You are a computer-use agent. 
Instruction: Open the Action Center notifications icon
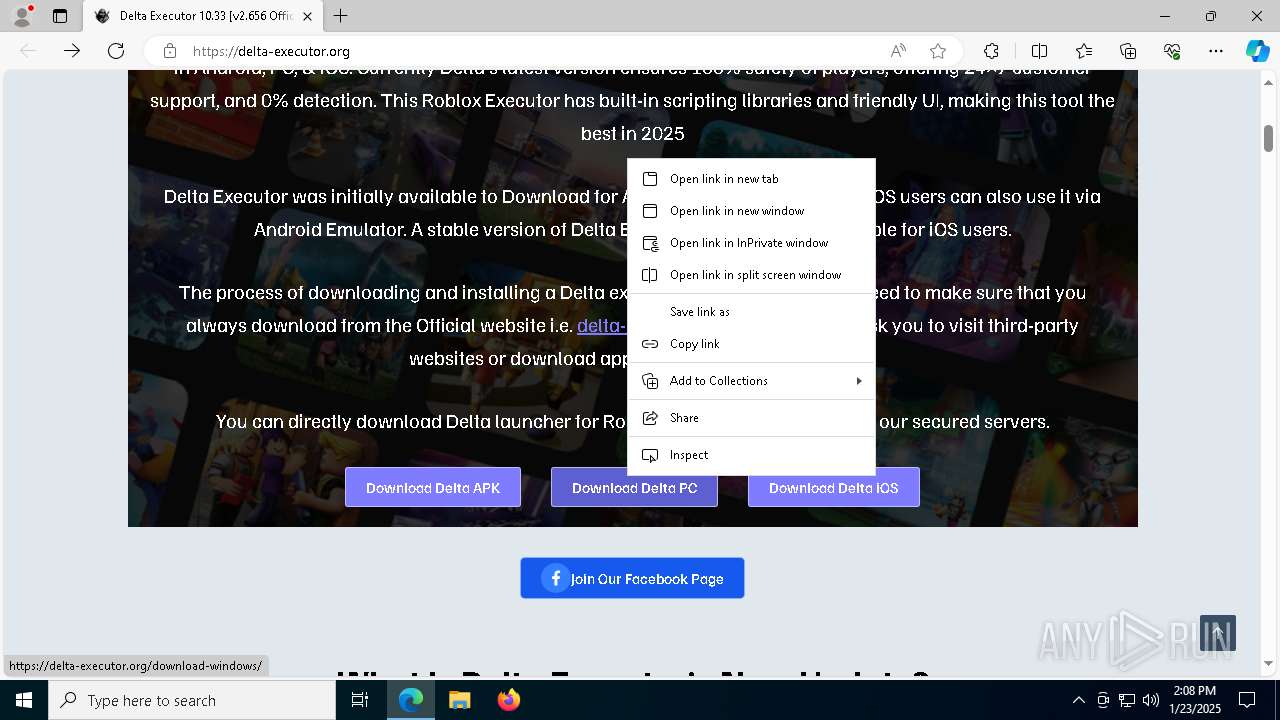(1247, 700)
